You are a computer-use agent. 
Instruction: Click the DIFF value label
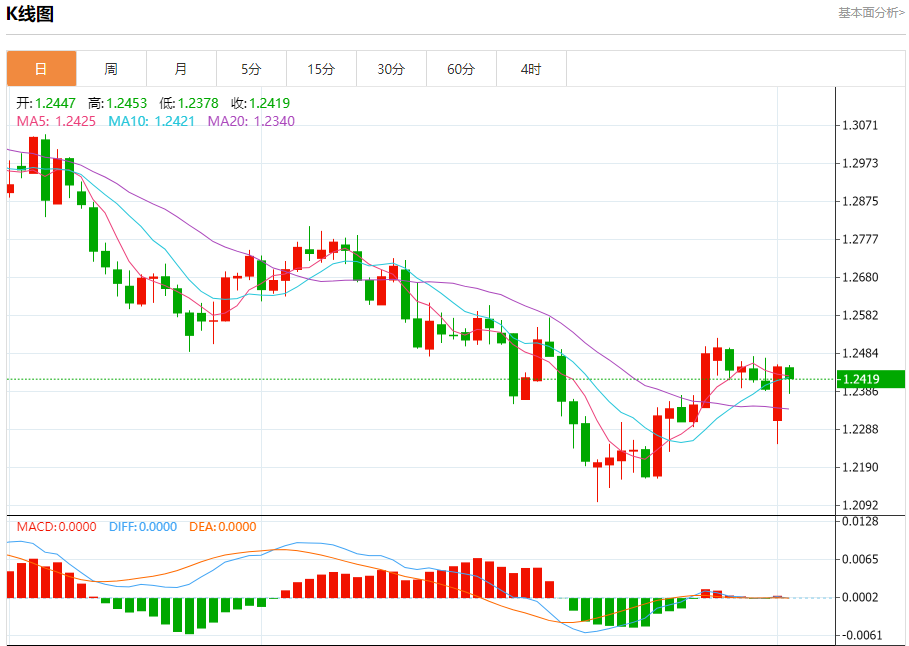point(143,527)
